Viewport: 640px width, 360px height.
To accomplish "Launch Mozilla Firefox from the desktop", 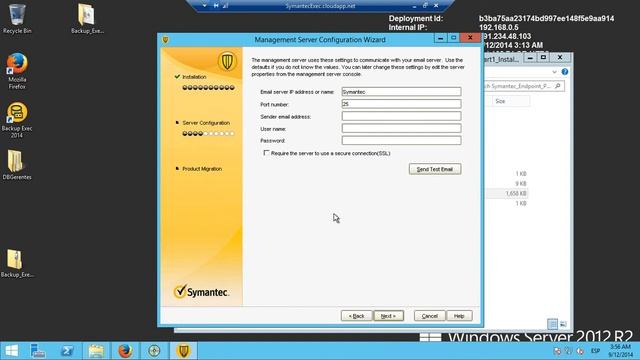I will point(17,71).
